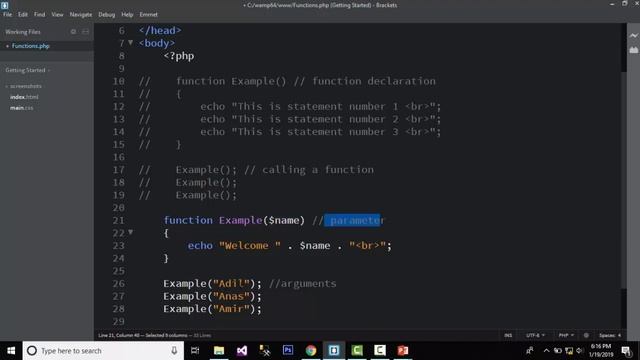Open main.css in project tree
The width and height of the screenshot is (640, 360).
point(22,108)
